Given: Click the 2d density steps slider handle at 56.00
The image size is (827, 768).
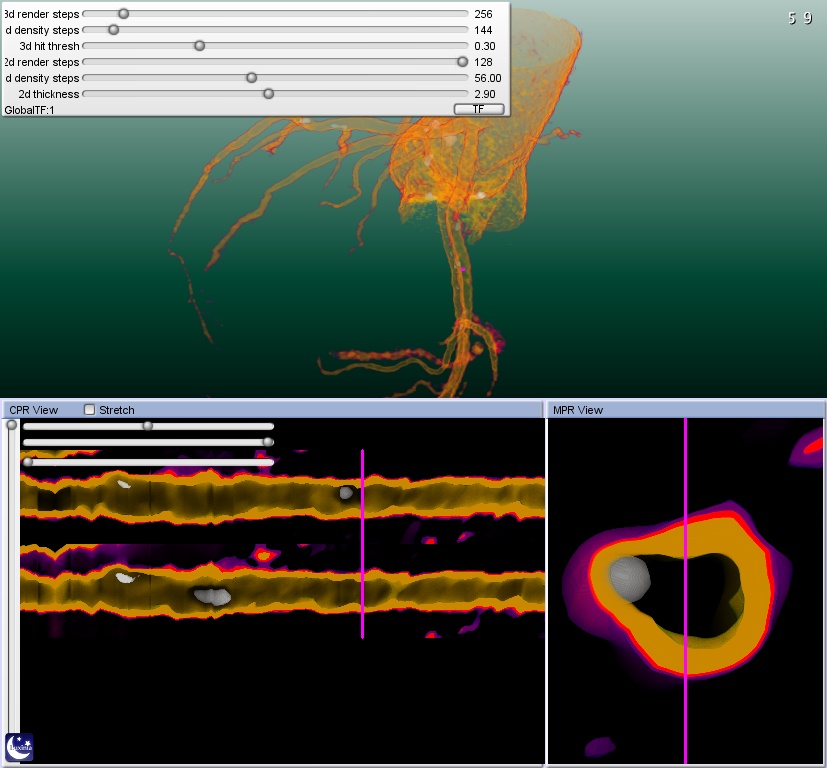Looking at the screenshot, I should tap(251, 78).
